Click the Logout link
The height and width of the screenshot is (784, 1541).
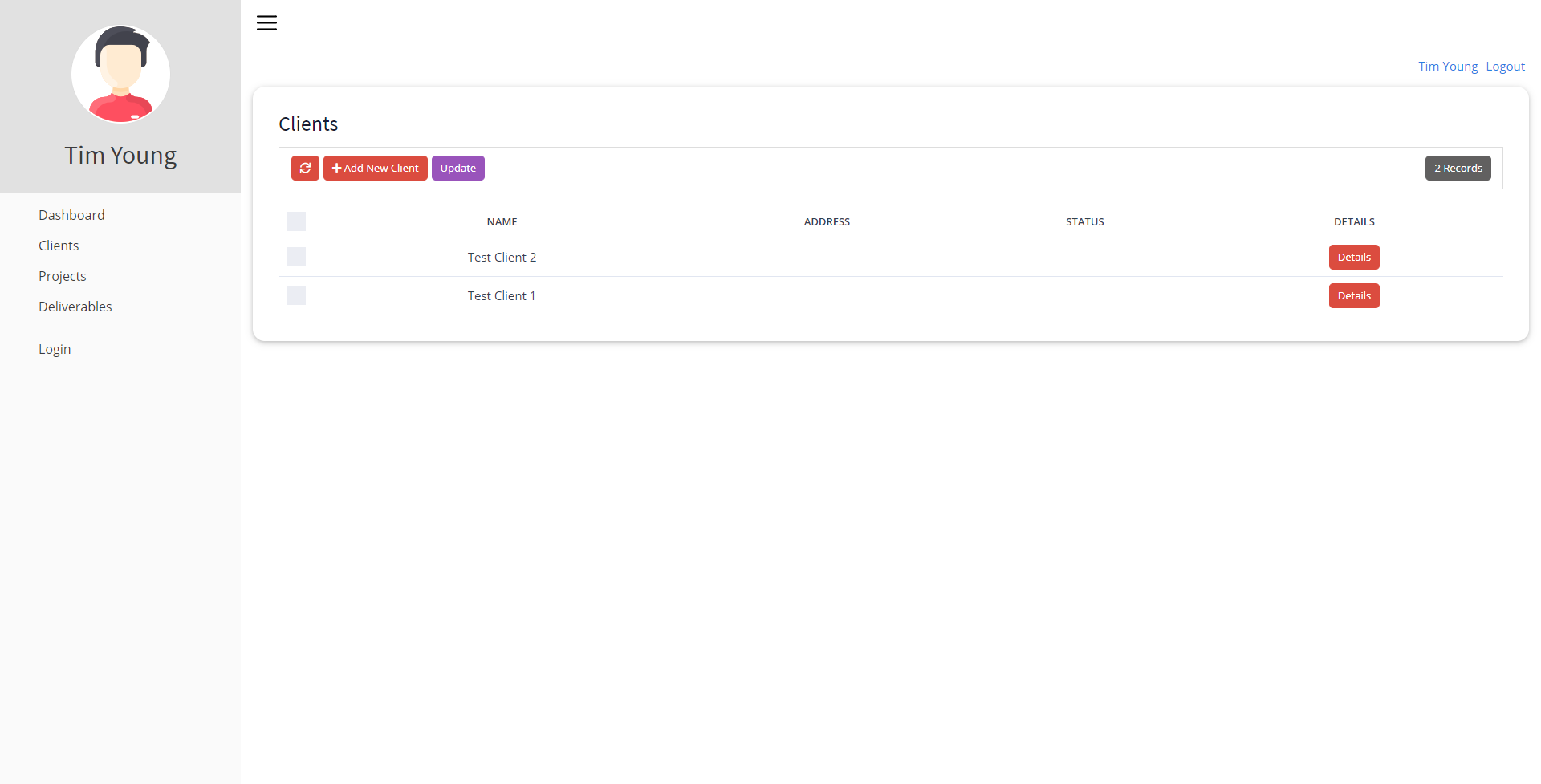point(1505,67)
